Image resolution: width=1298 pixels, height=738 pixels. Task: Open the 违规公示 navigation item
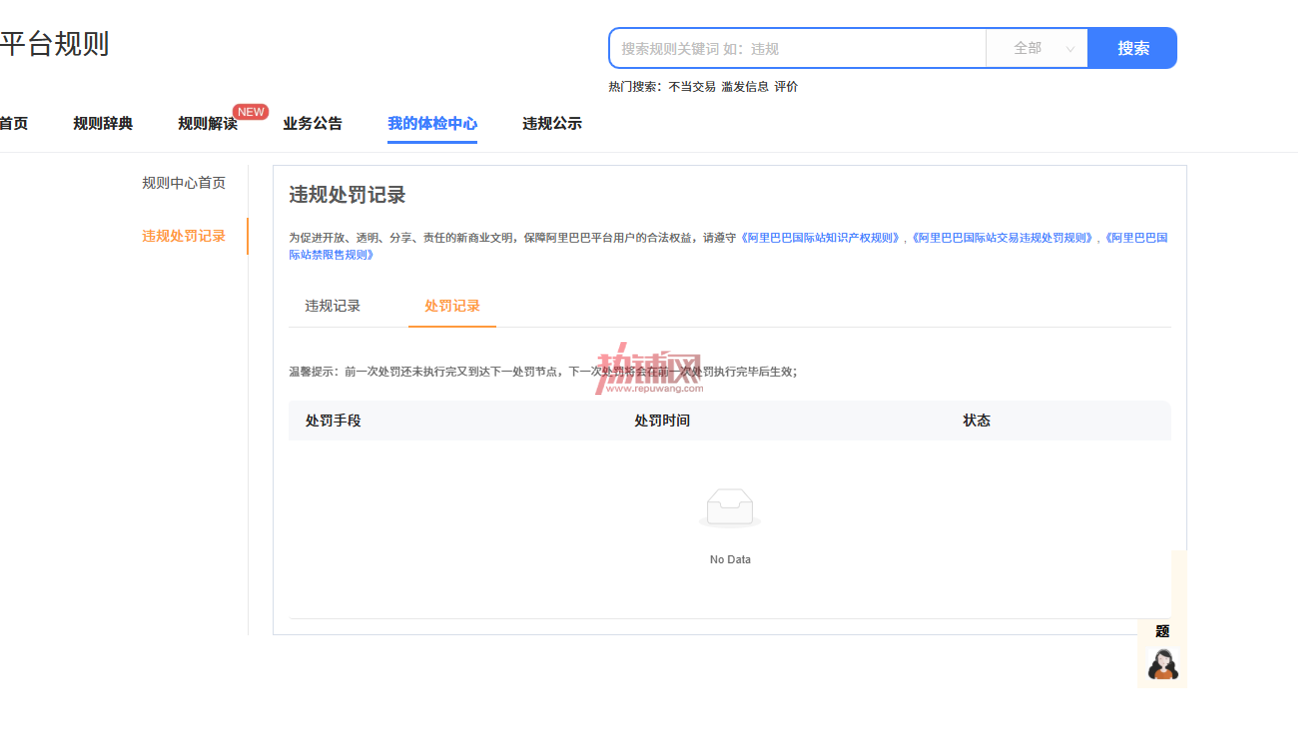[x=552, y=124]
